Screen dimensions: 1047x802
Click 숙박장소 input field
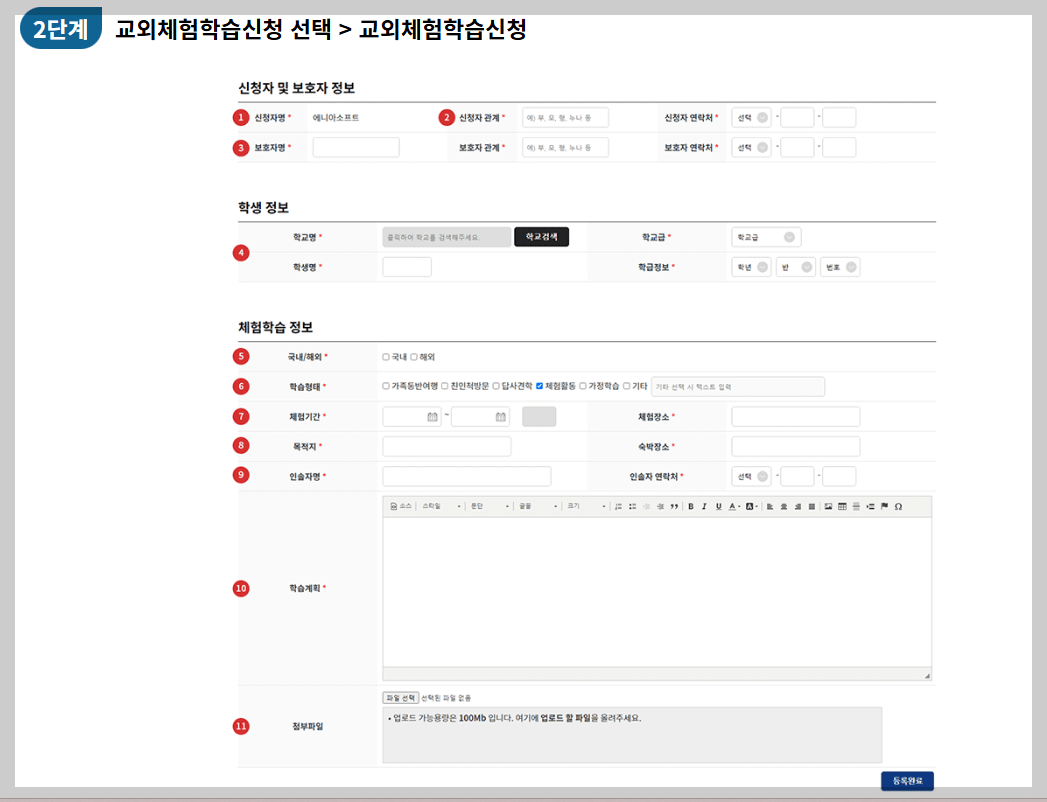[795, 446]
